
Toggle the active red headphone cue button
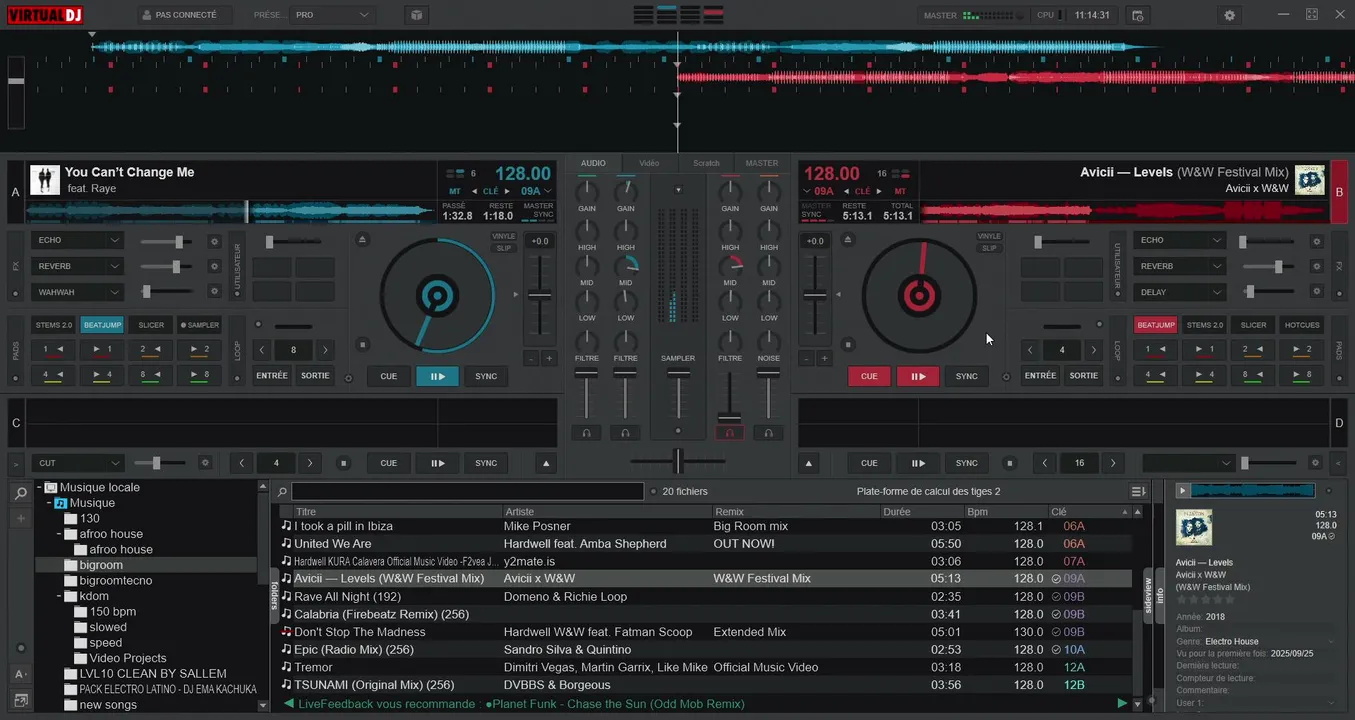[730, 433]
